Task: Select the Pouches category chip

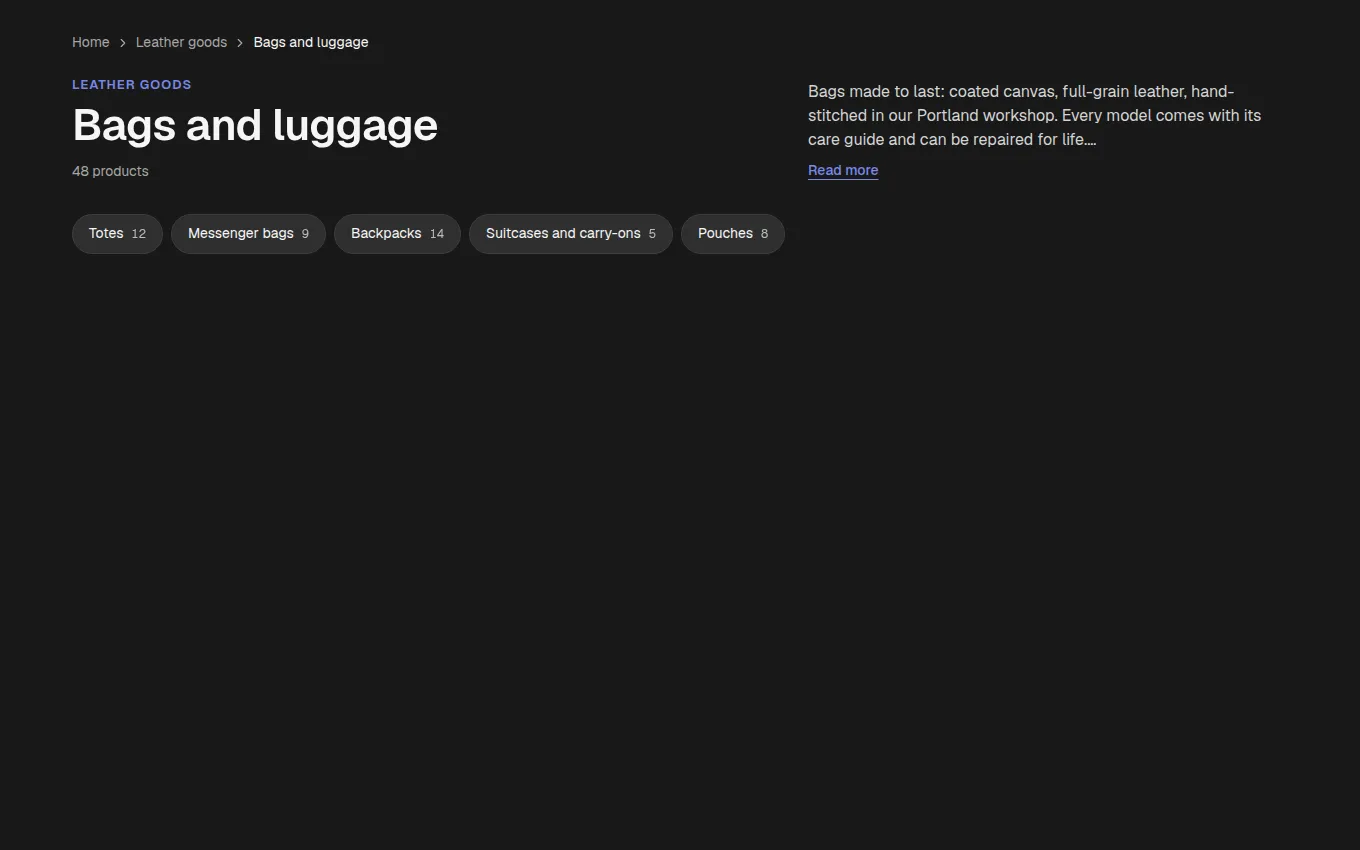Action: pos(733,234)
